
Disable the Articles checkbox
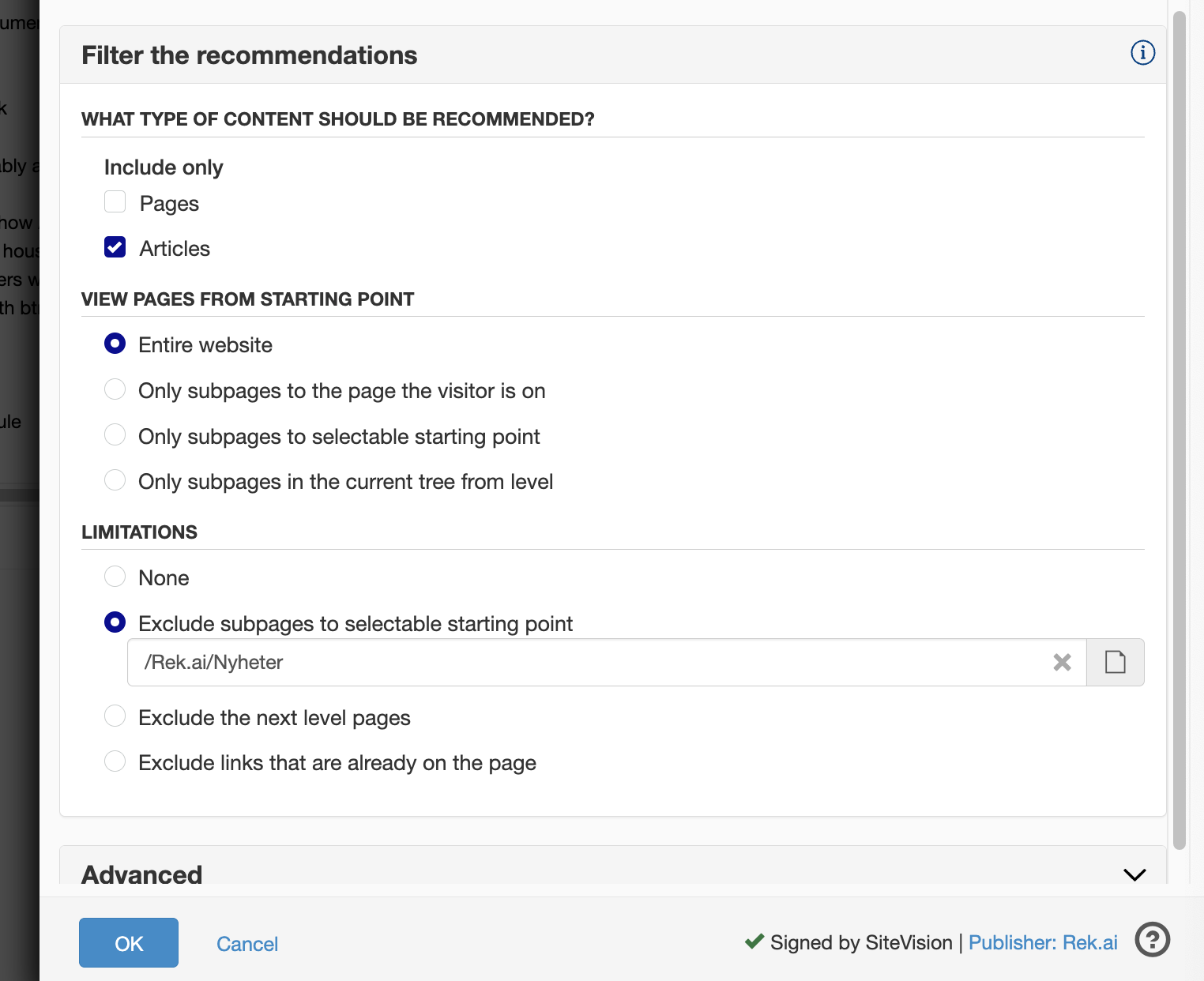[115, 247]
